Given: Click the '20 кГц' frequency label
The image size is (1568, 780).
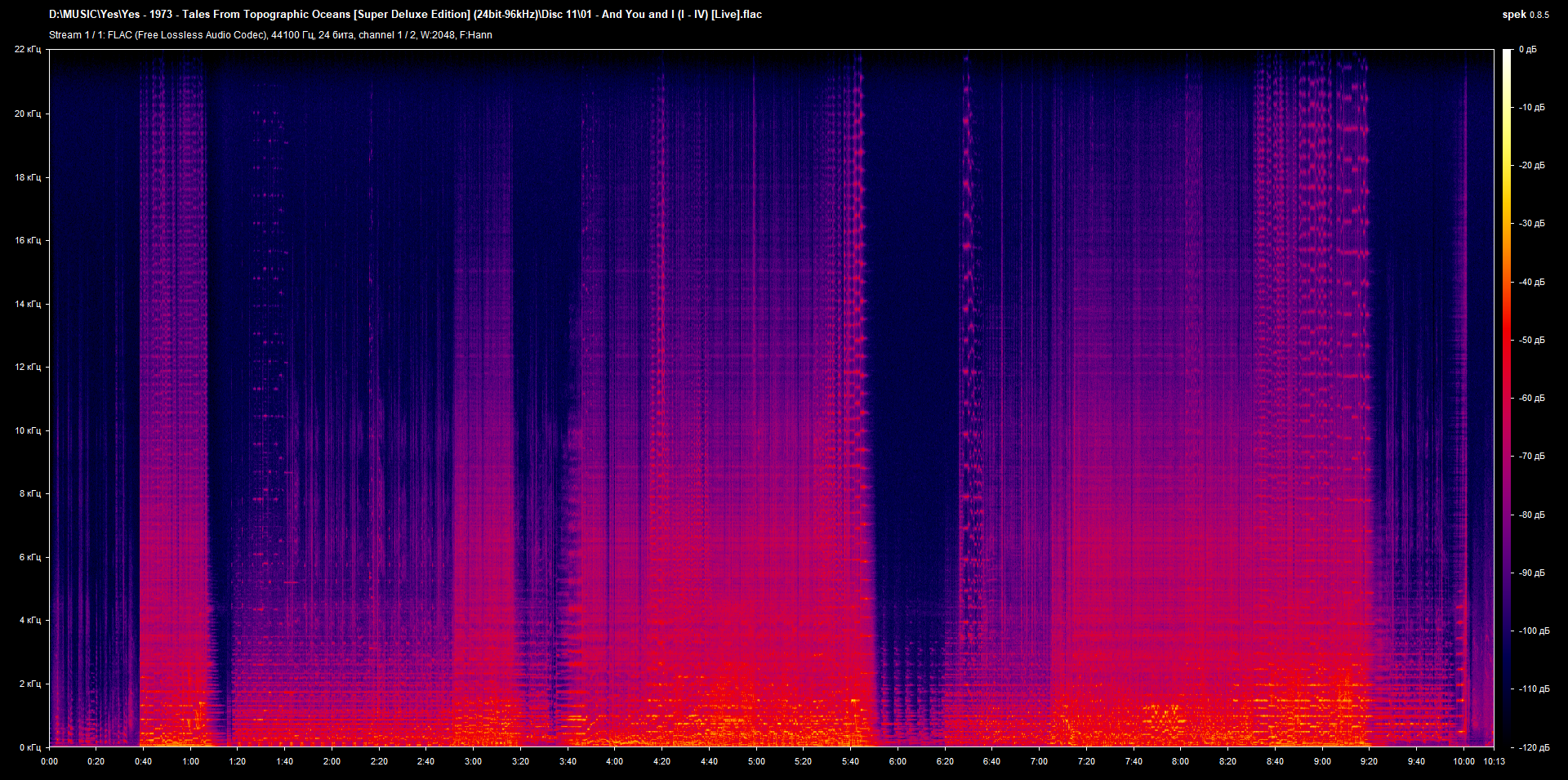Looking at the screenshot, I should [x=28, y=114].
